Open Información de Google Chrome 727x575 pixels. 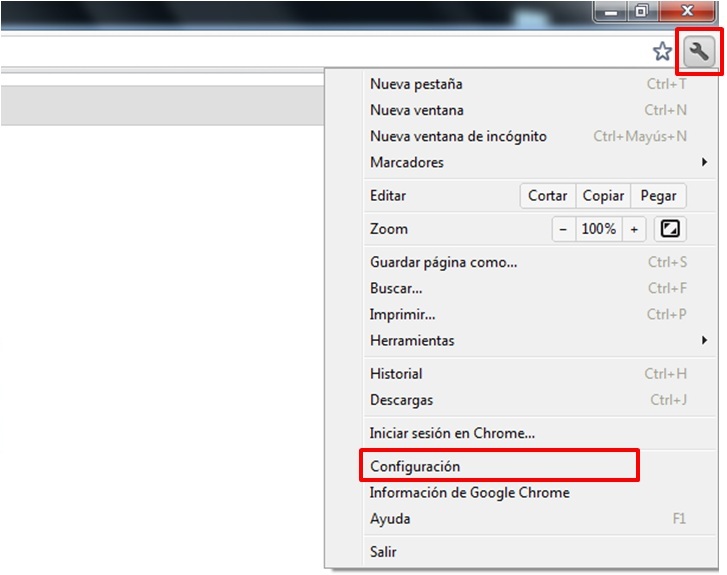point(469,492)
